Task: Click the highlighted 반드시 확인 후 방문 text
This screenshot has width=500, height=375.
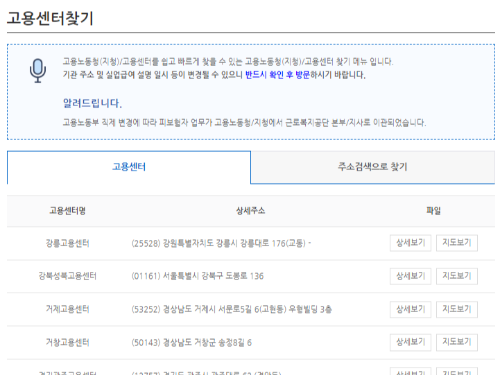Action: 277,75
